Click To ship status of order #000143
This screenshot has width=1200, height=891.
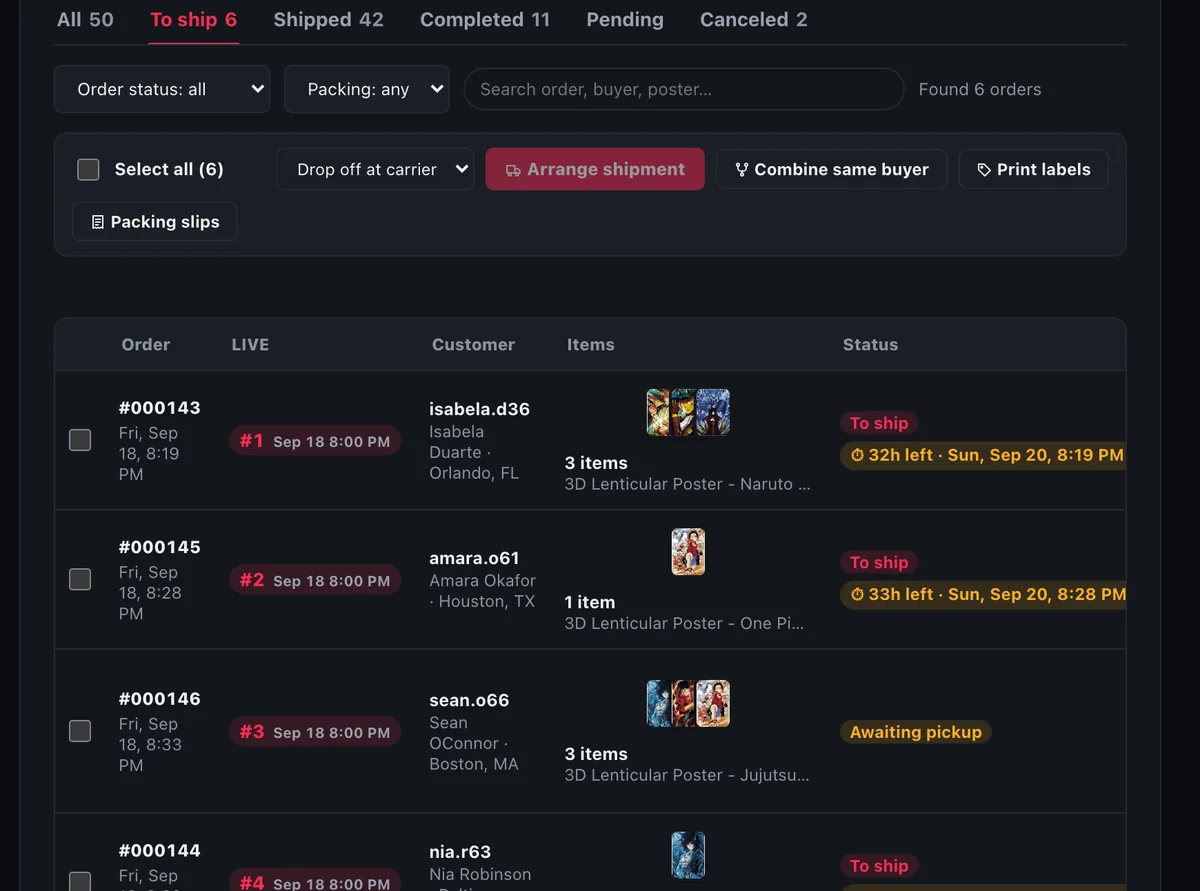coord(879,423)
